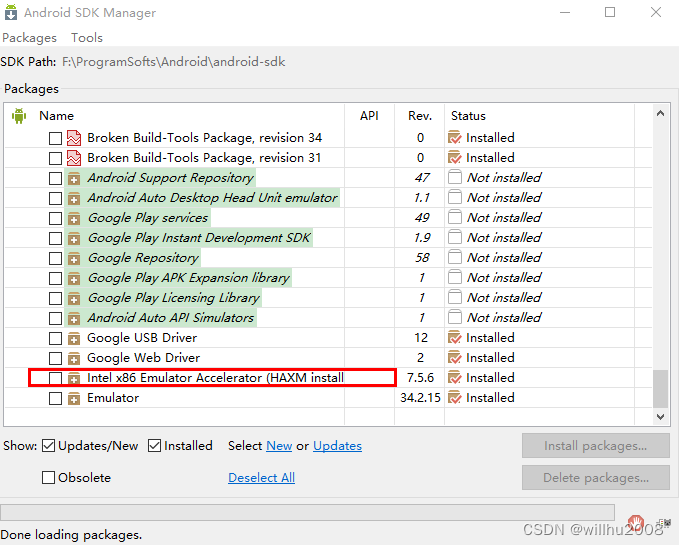Click the bottom progress bar
This screenshot has width=679, height=545.
(x=307, y=512)
